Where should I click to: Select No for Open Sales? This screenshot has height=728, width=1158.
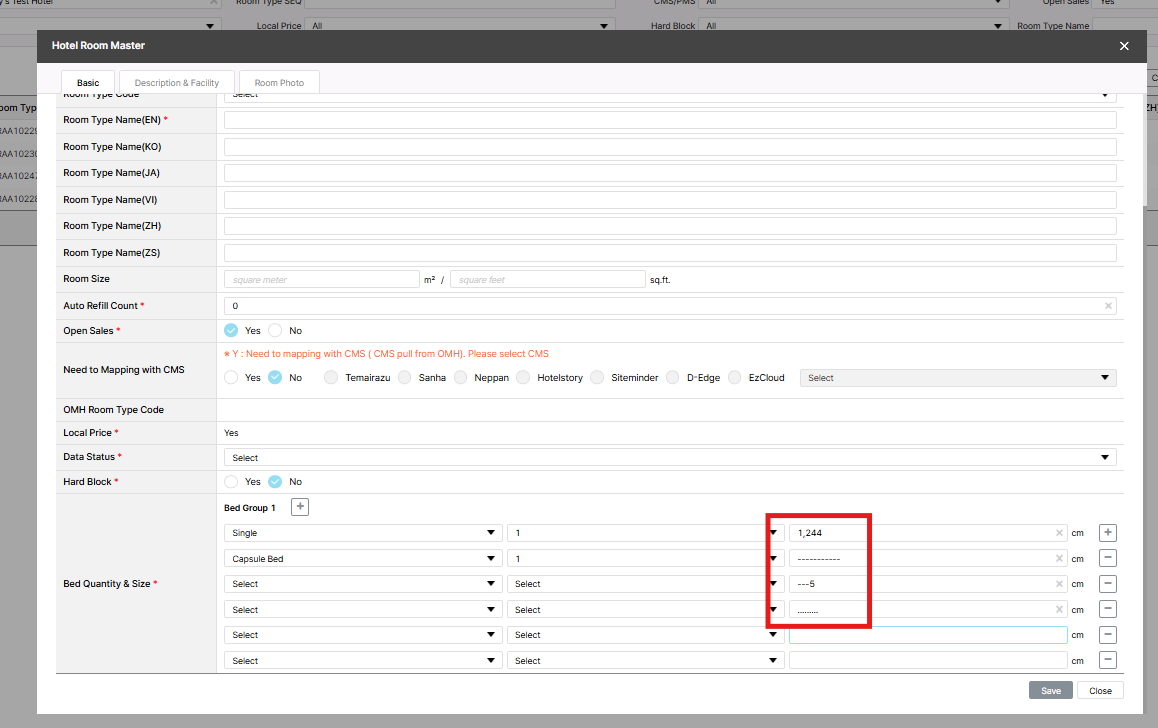point(275,330)
